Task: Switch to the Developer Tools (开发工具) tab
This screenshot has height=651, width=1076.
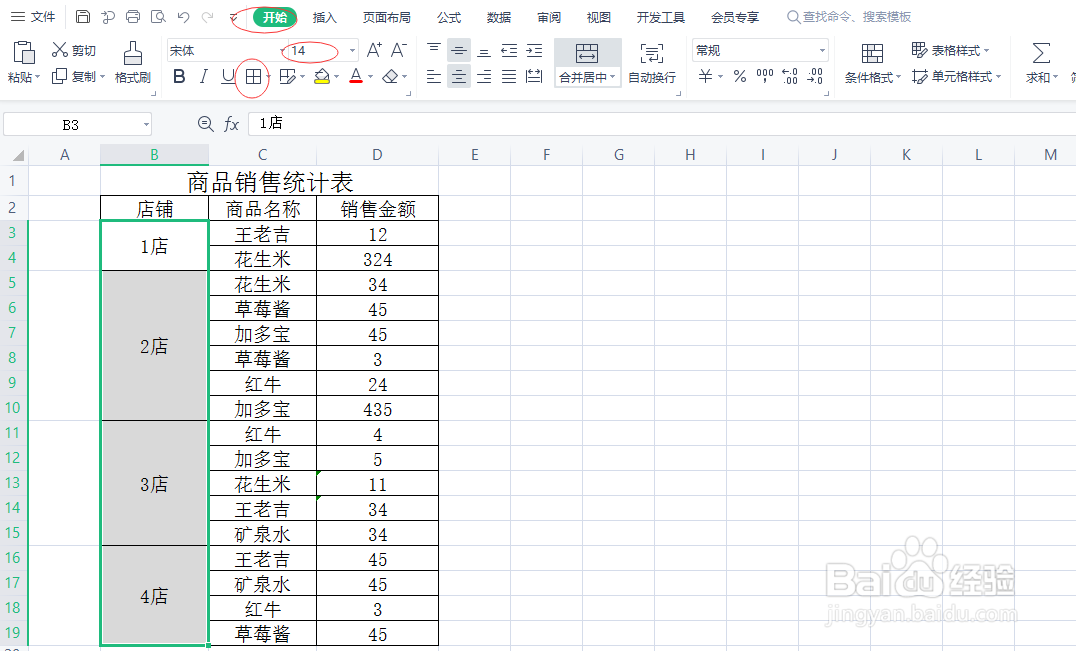Action: [660, 17]
